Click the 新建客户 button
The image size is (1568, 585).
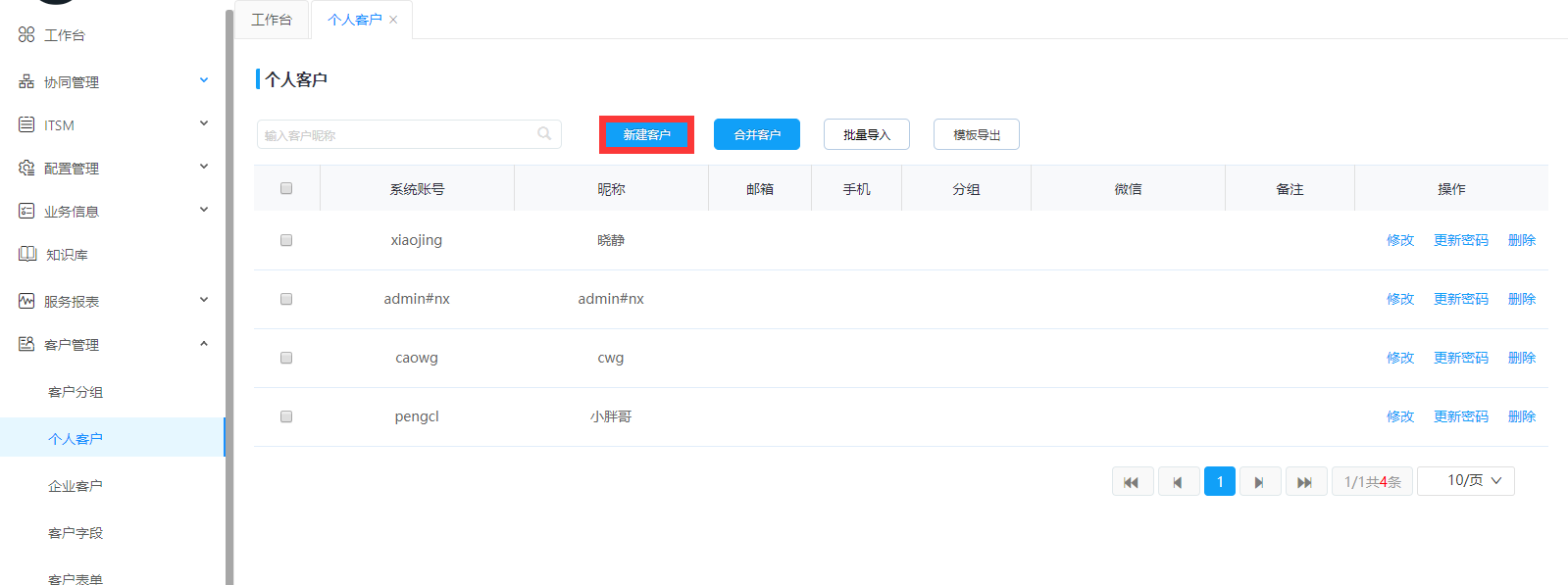(x=646, y=135)
